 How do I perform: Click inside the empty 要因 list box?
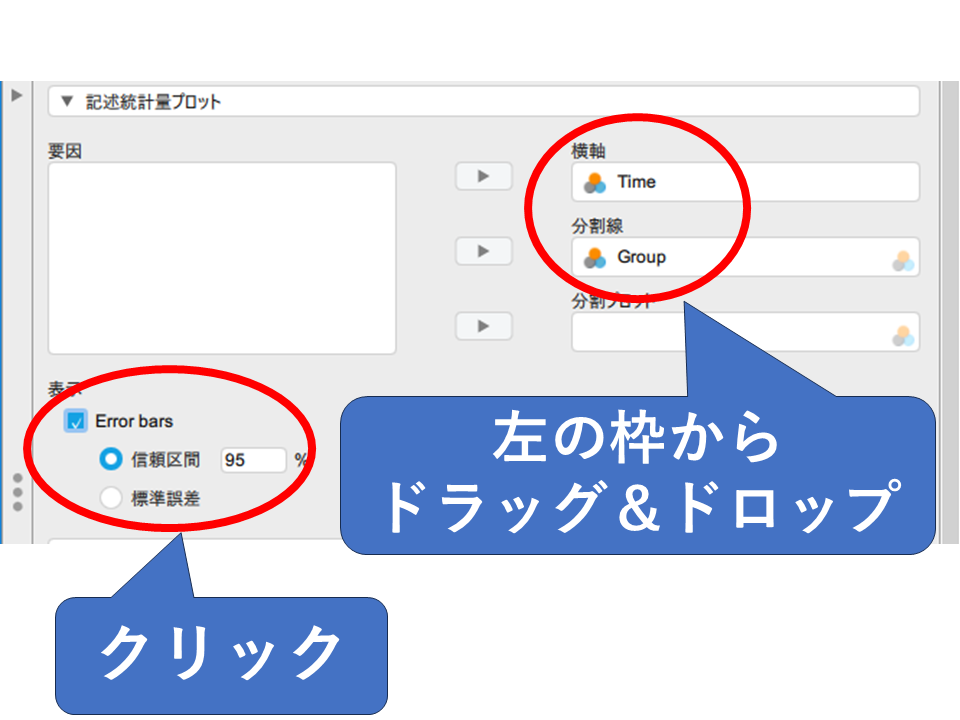pos(221,257)
